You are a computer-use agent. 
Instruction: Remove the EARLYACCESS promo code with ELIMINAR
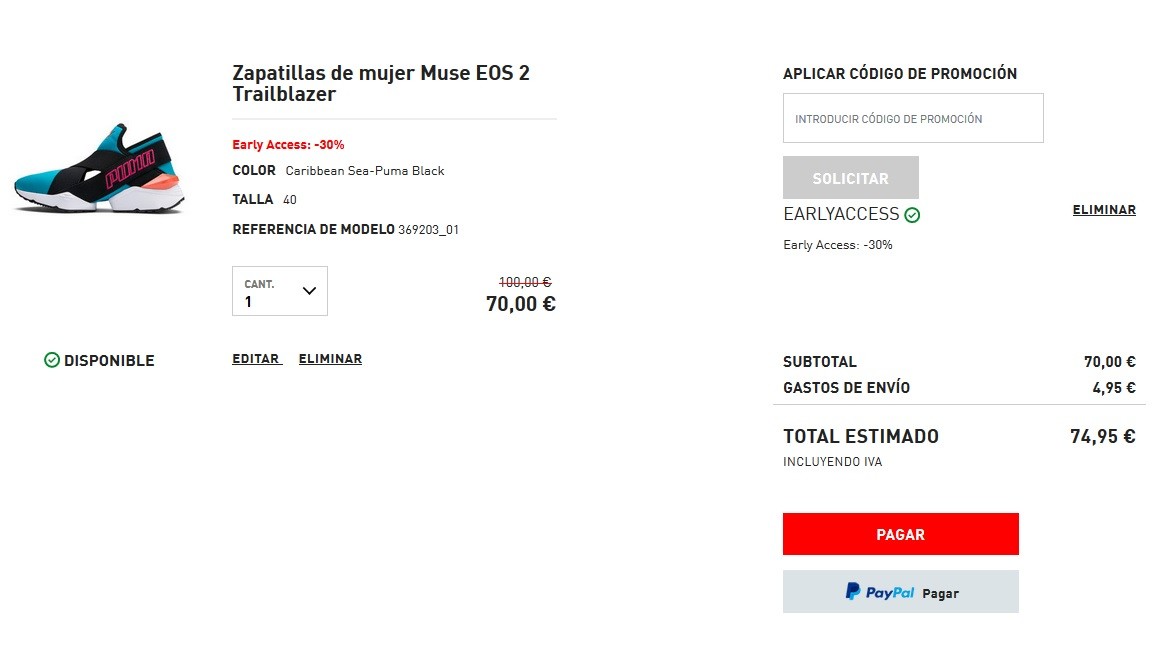[x=1104, y=210]
